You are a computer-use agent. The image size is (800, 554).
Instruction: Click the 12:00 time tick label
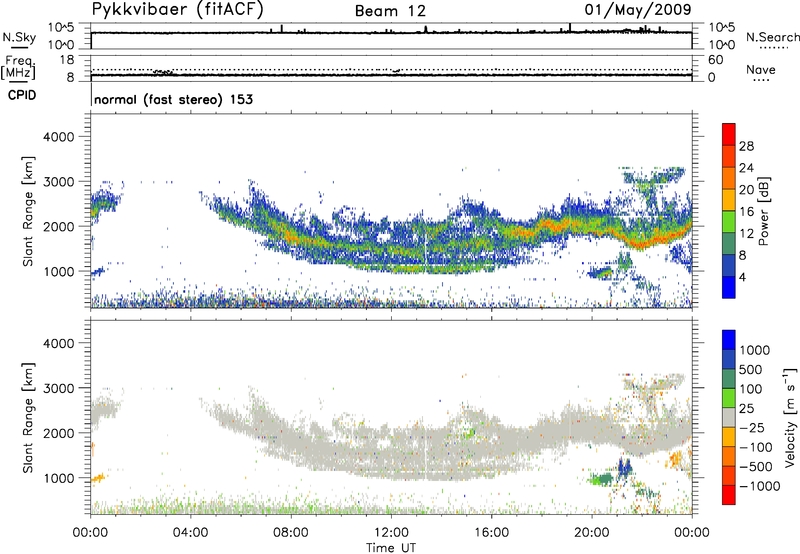click(391, 533)
